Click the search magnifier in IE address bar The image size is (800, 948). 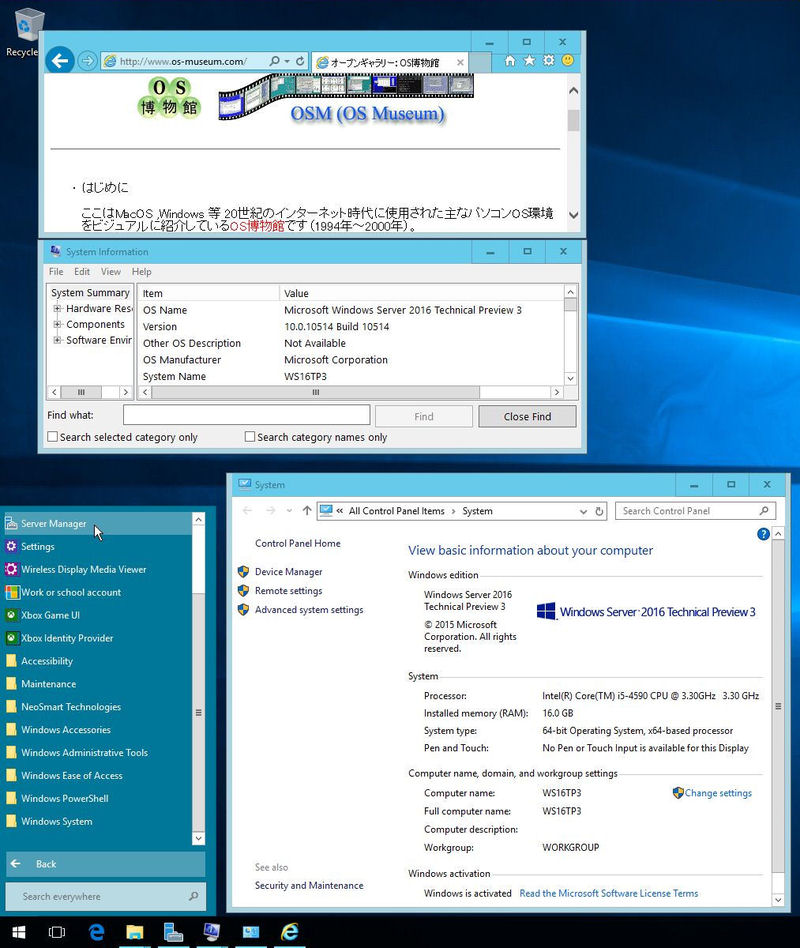tap(275, 61)
